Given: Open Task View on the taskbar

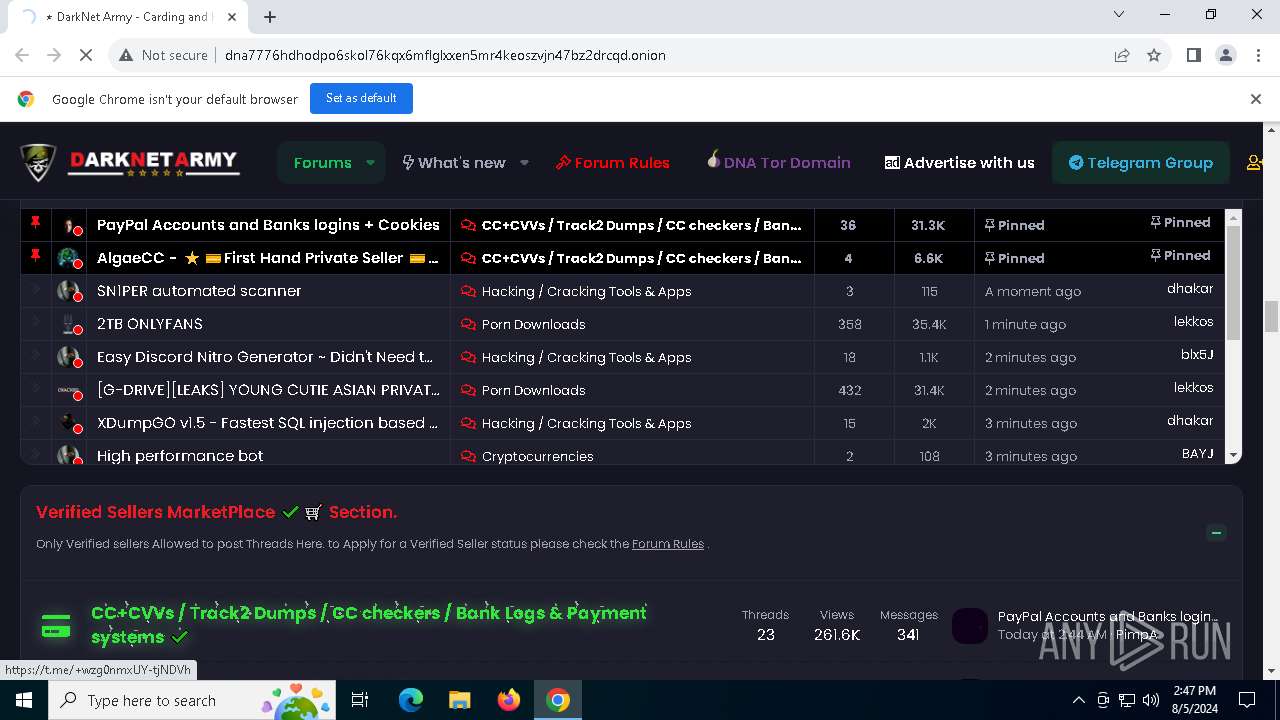Looking at the screenshot, I should (360, 700).
